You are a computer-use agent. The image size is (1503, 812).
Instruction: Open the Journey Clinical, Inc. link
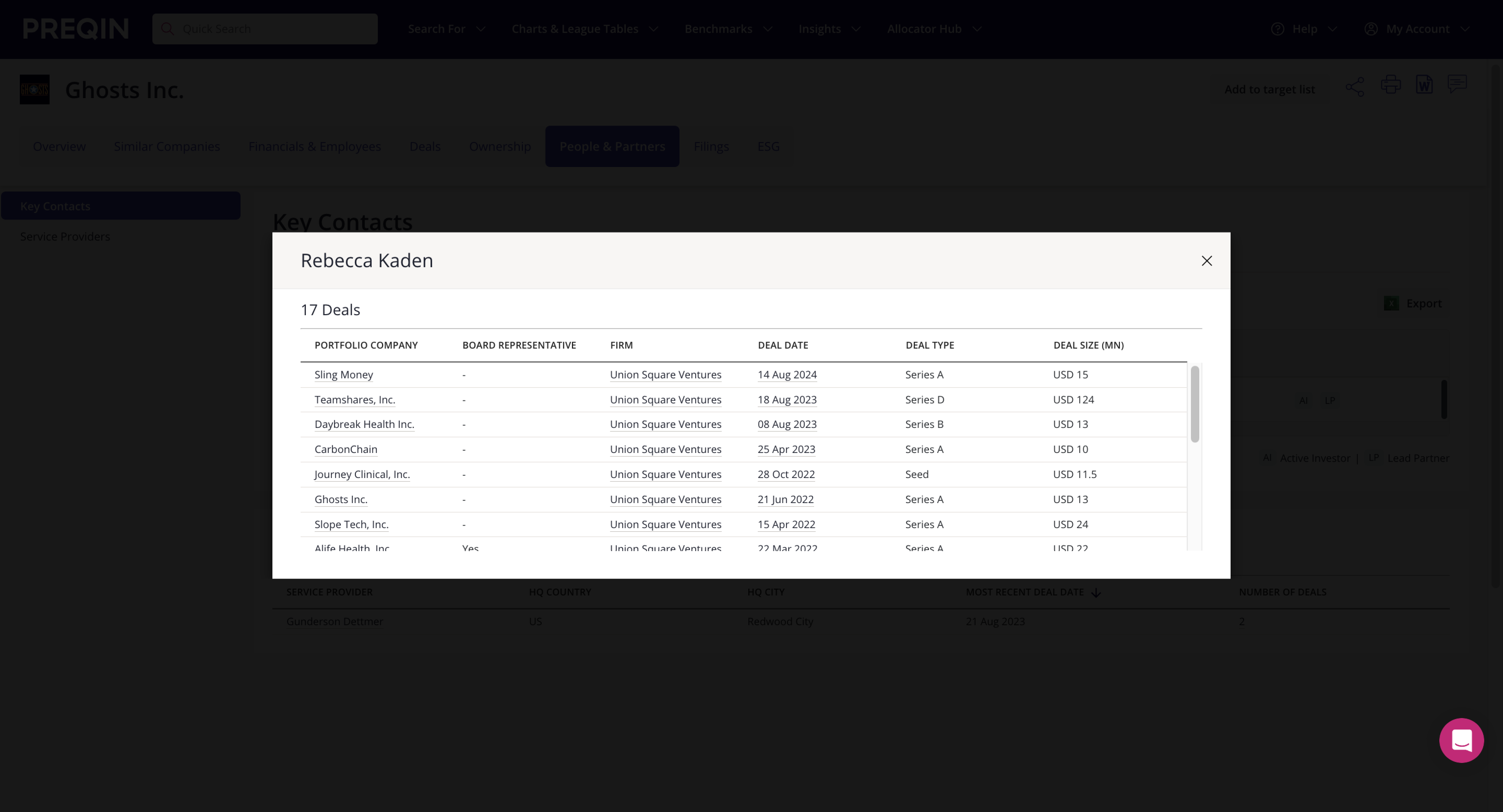tap(362, 474)
